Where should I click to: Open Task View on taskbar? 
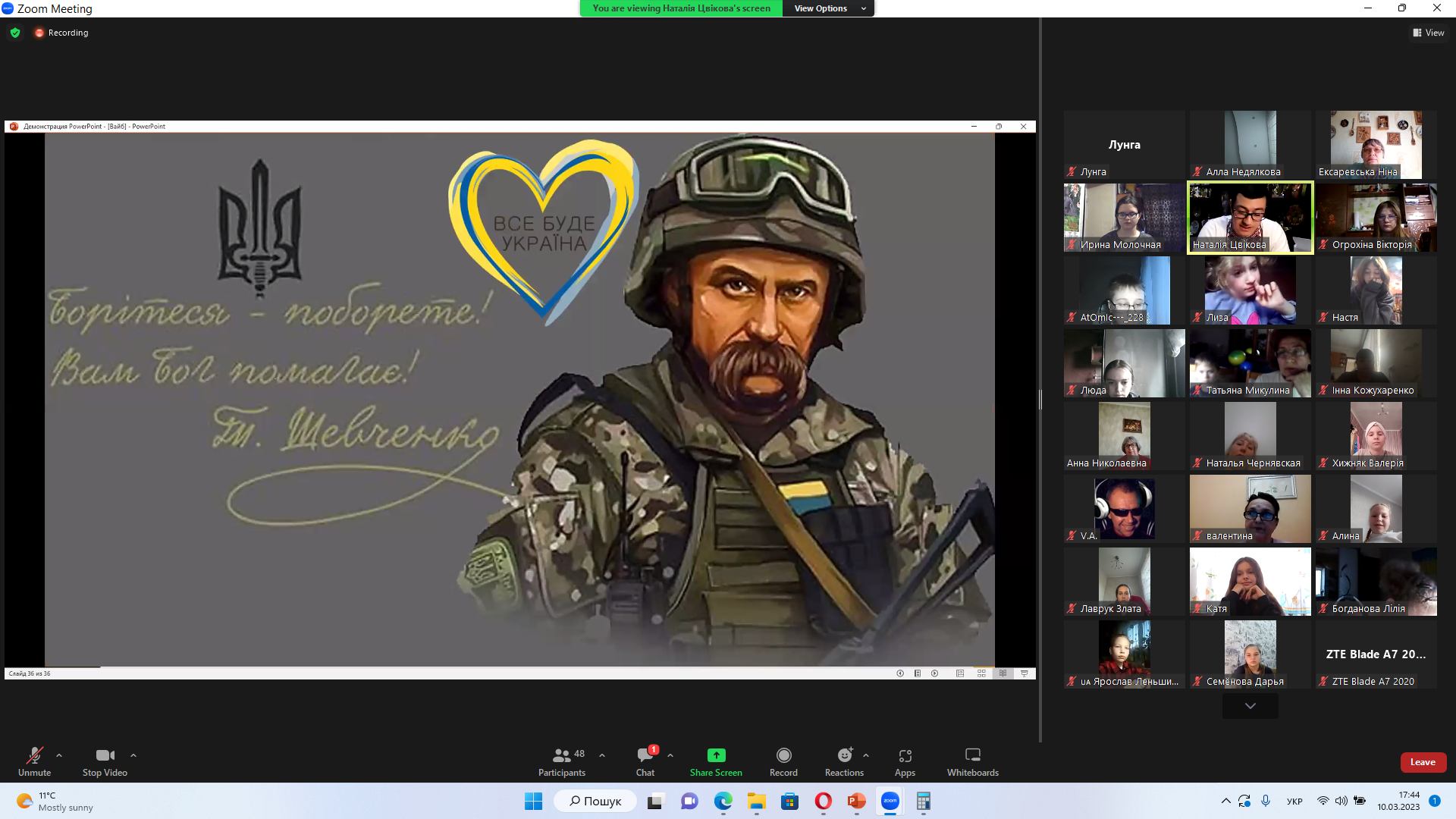pos(654,801)
